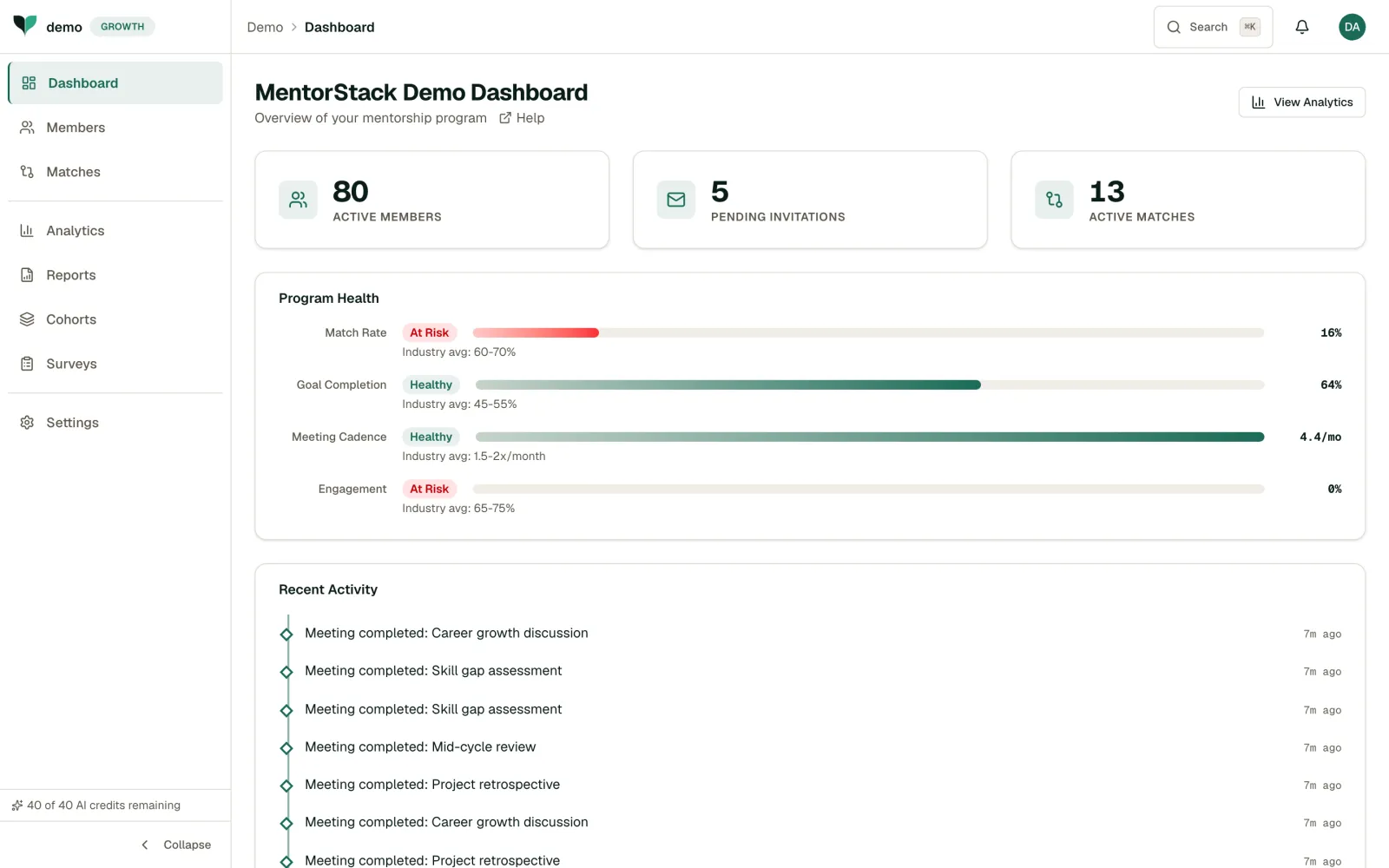This screenshot has height=868, width=1389.
Task: Click Goal Completion Healthy badge
Action: pos(431,385)
